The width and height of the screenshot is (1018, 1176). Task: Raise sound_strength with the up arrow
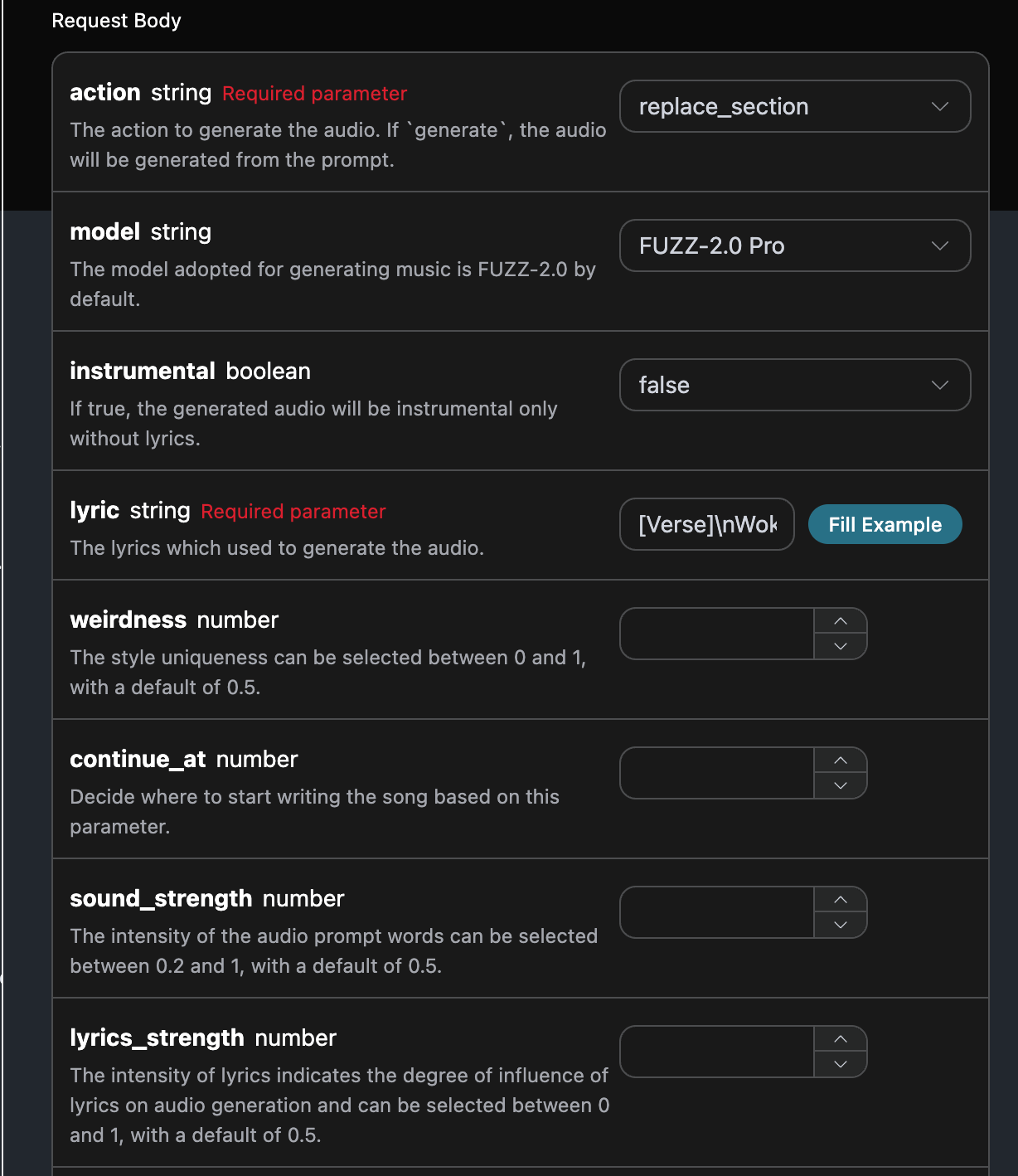coord(841,900)
